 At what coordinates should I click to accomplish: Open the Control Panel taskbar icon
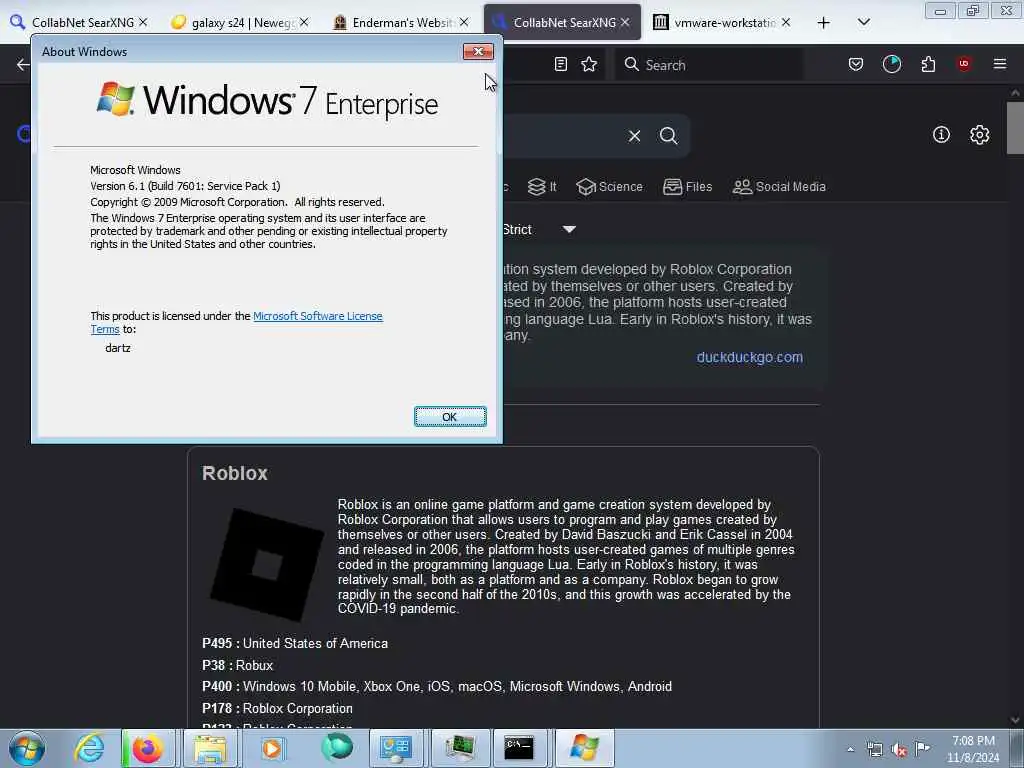click(396, 748)
